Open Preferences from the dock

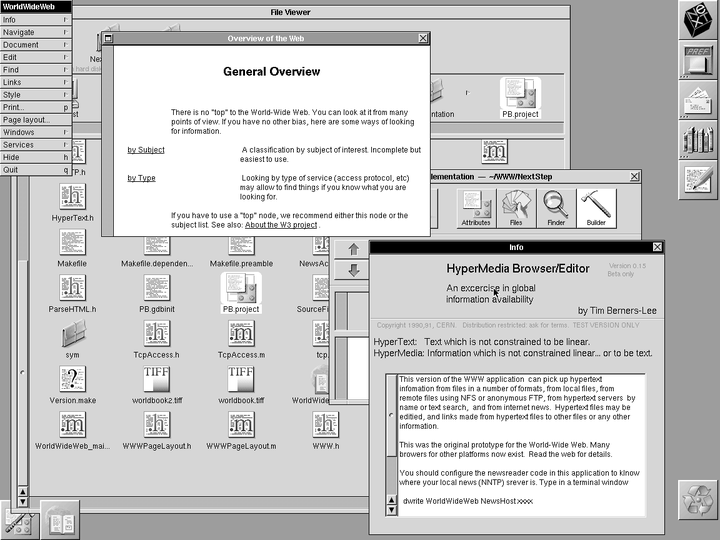tap(697, 60)
